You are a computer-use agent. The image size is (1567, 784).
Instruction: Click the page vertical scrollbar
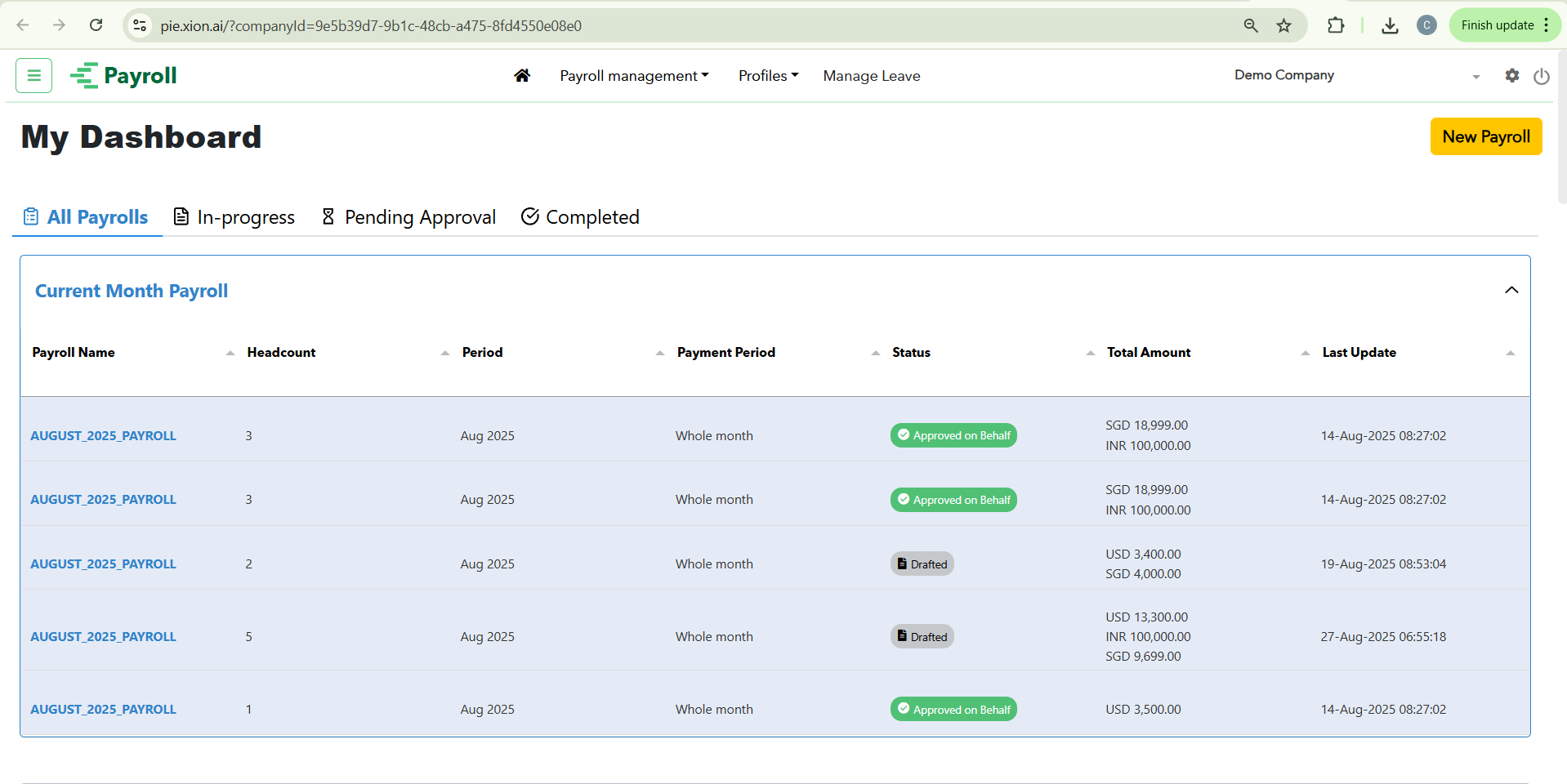[x=1562, y=127]
